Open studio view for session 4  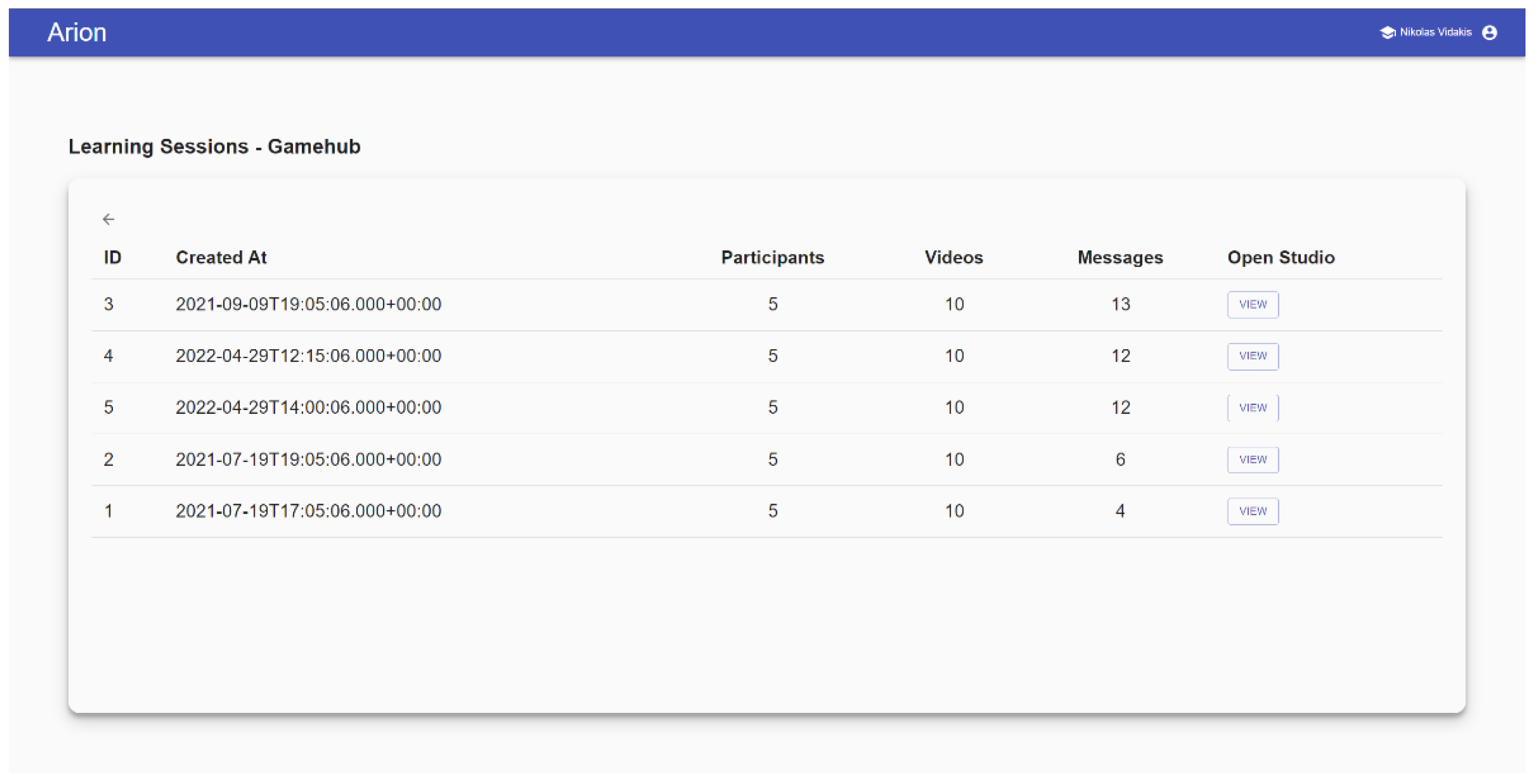pyautogui.click(x=1252, y=356)
